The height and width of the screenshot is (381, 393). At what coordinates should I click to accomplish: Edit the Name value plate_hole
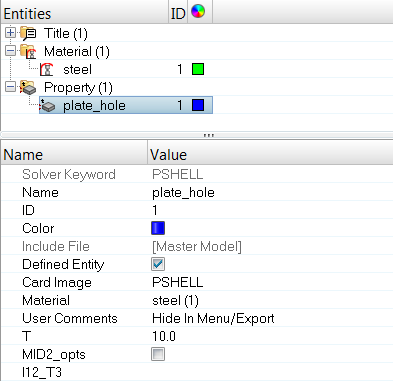coord(183,192)
